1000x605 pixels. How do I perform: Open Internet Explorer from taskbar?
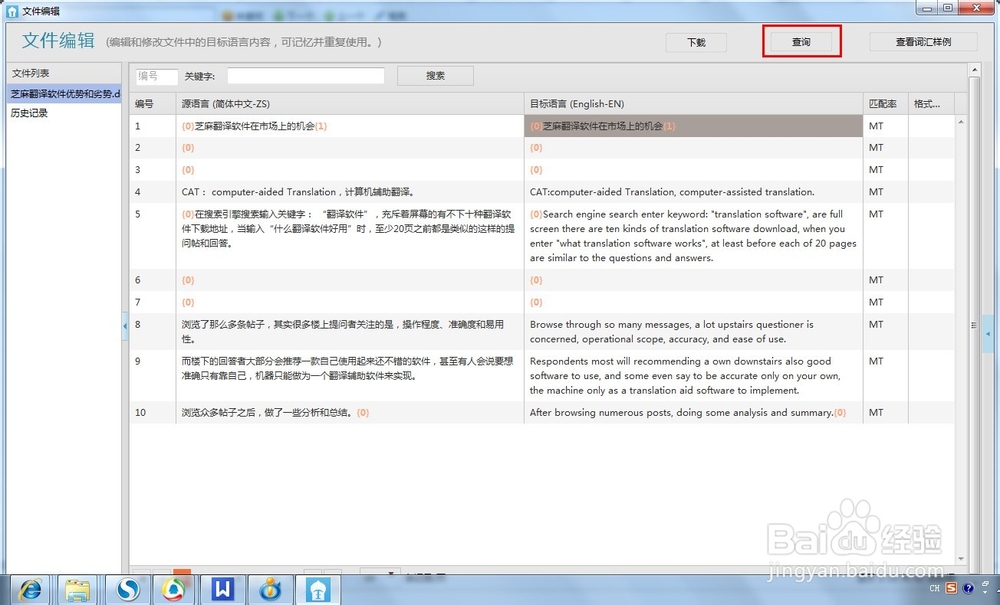[x=30, y=590]
